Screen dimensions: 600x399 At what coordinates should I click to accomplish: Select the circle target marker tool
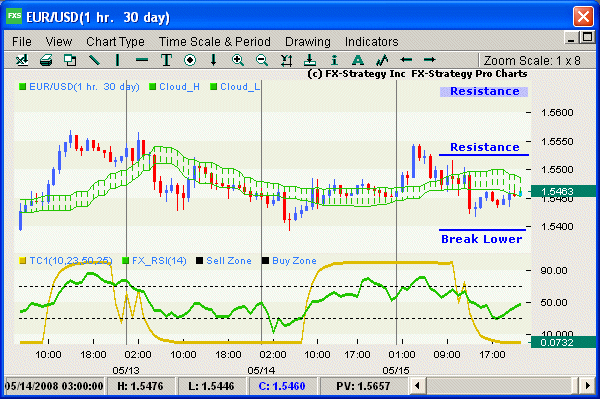pos(190,60)
